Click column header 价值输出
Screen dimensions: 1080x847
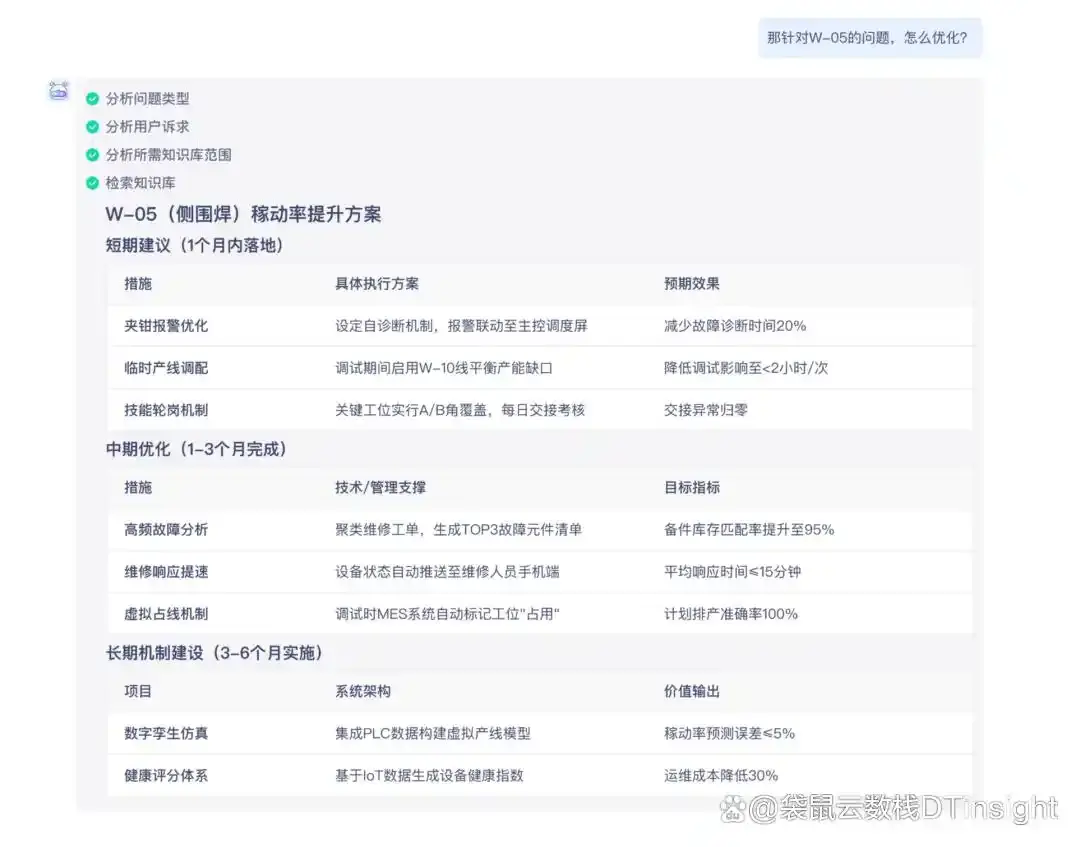point(692,691)
